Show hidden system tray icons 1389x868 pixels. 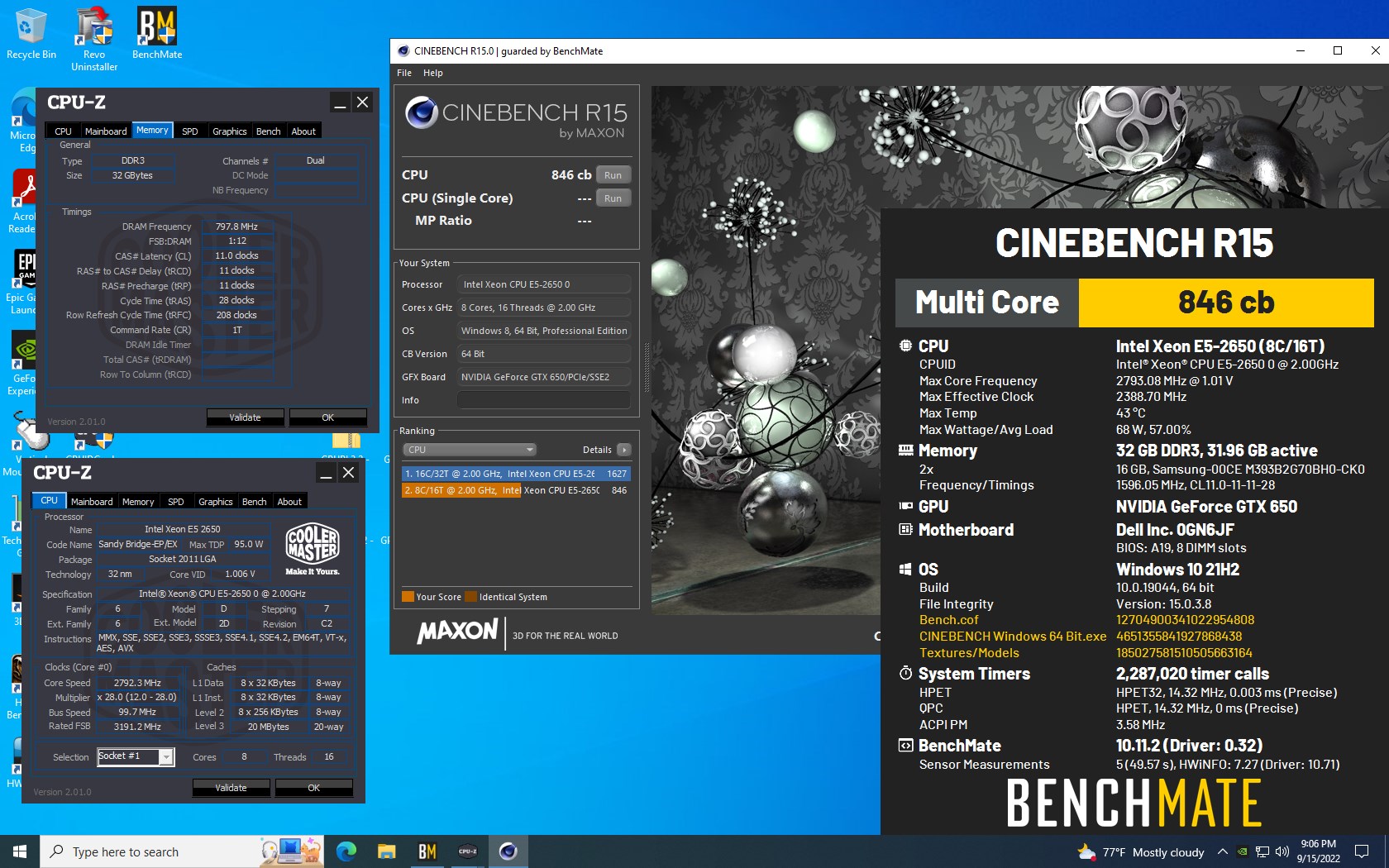(1222, 851)
